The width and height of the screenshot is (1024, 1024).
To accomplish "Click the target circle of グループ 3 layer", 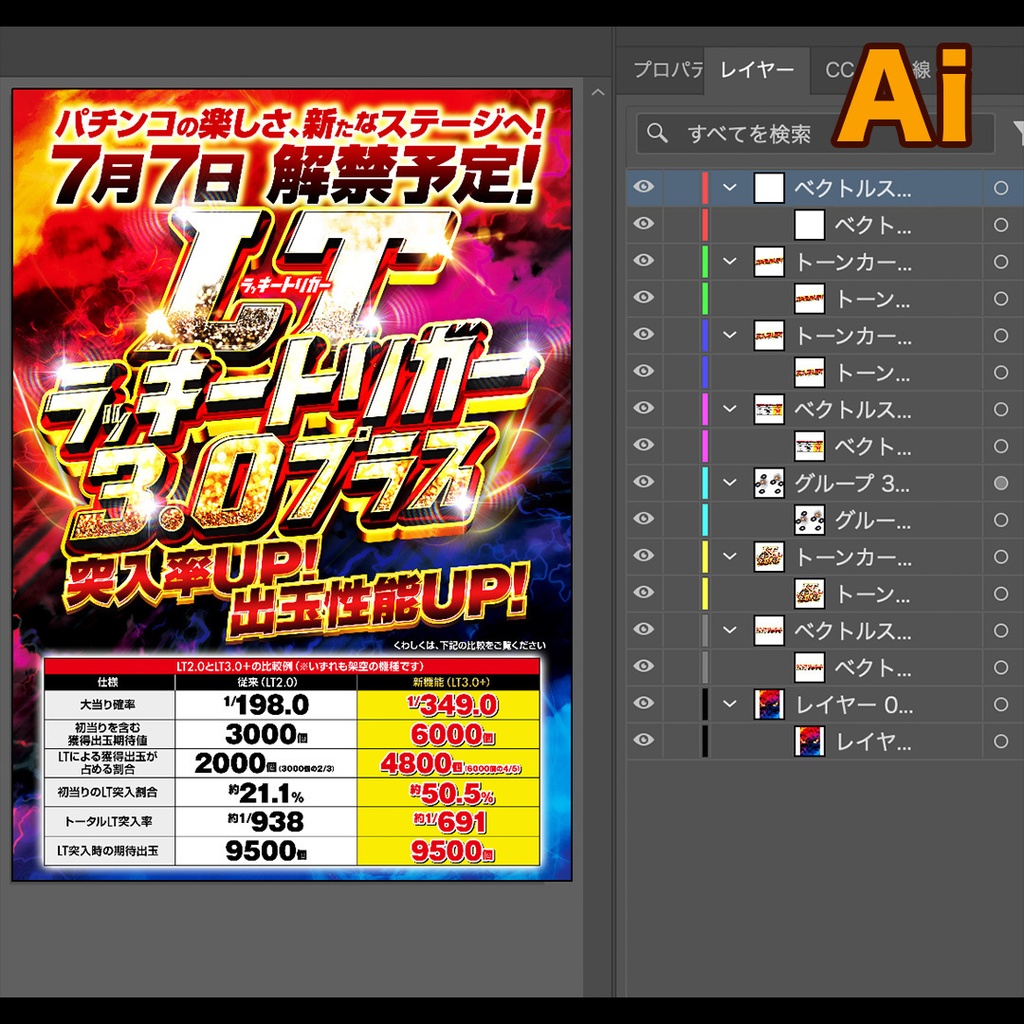I will pos(1001,483).
